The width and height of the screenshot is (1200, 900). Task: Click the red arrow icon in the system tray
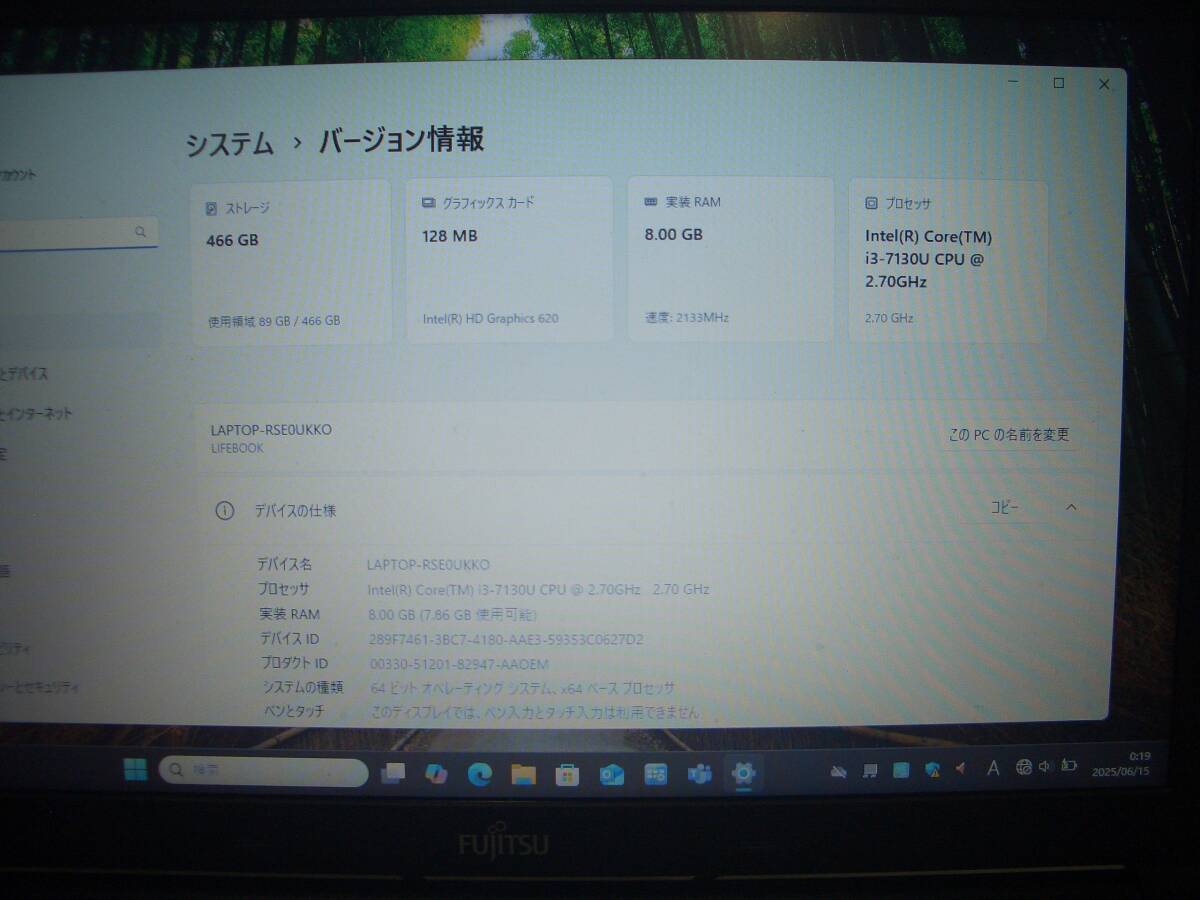[x=961, y=769]
